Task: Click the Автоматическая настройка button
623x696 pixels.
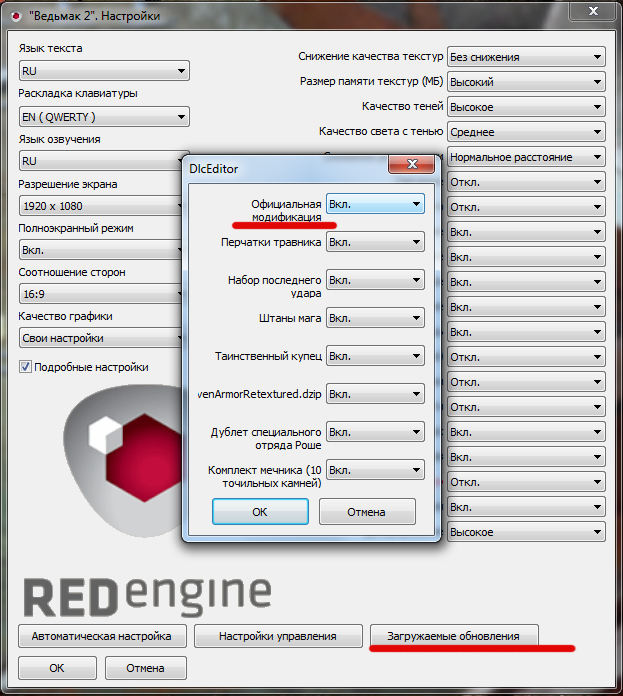Action: (102, 636)
